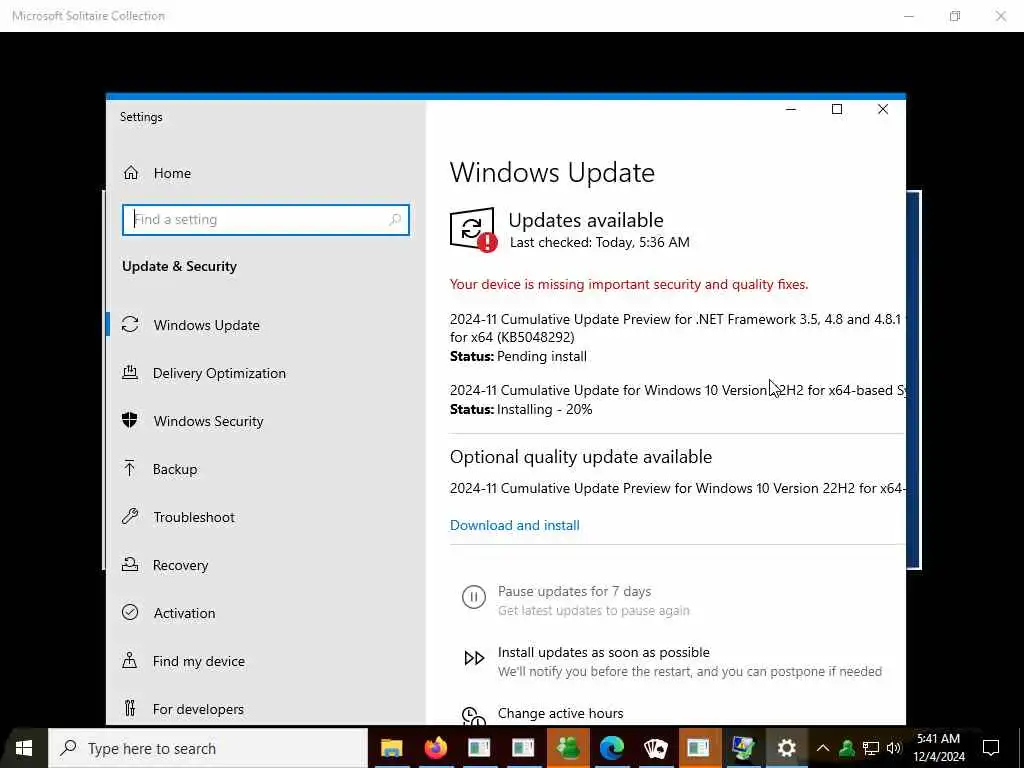Click the computer warning icon in the taskbar
The width and height of the screenshot is (1024, 768).
click(743, 748)
